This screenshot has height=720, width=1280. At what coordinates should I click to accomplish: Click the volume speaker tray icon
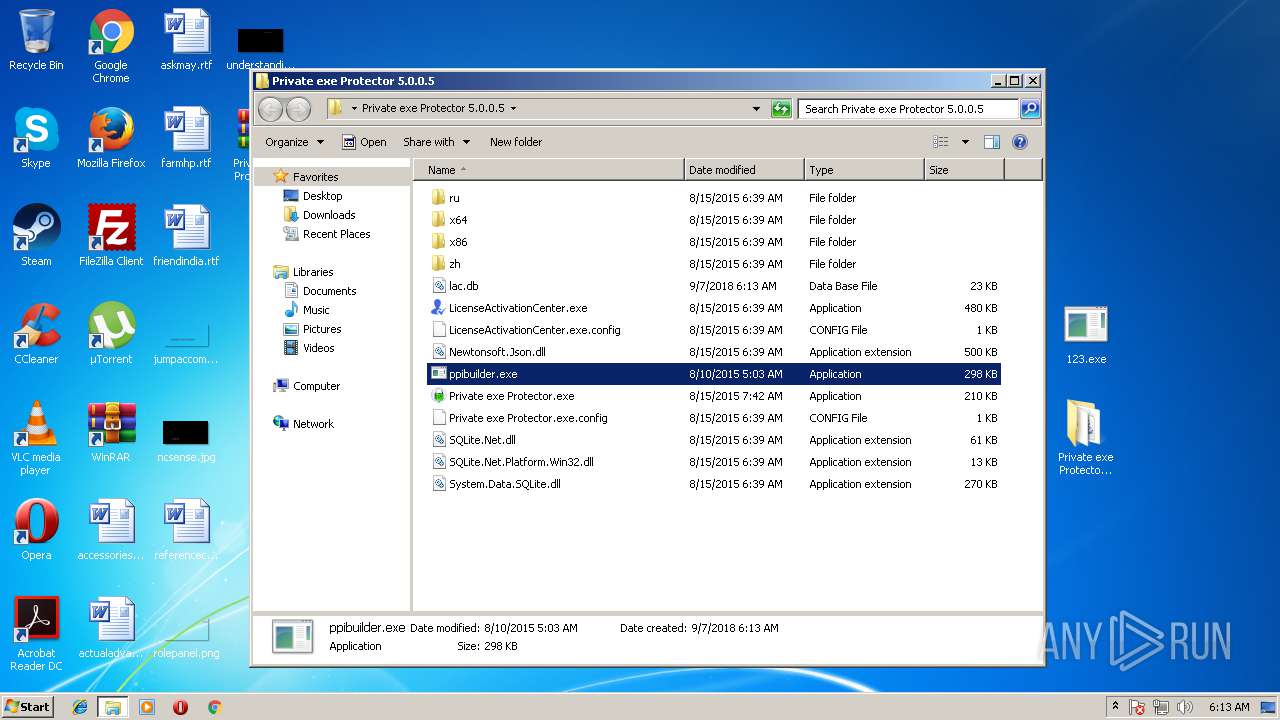[x=1185, y=707]
